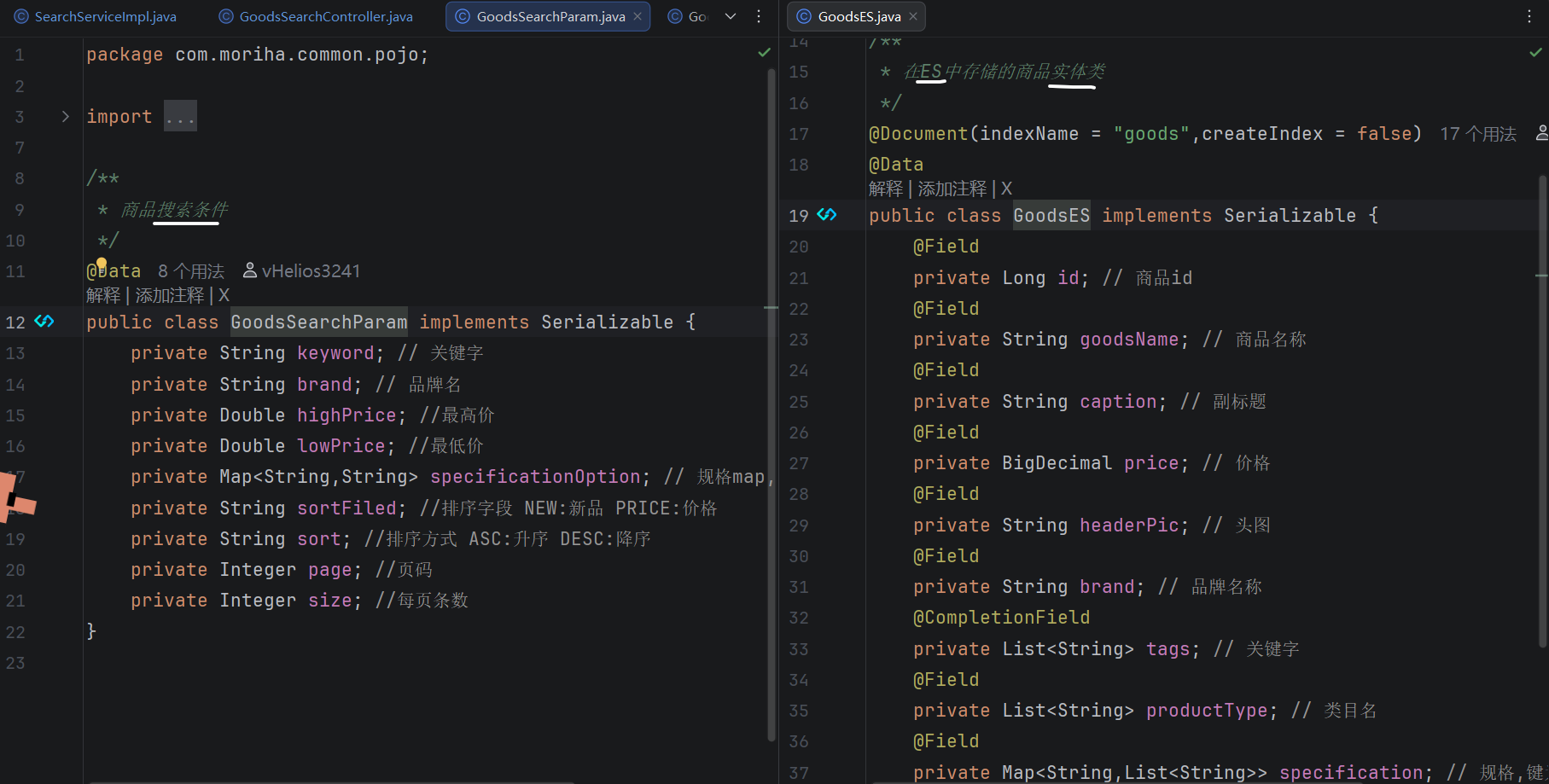1549x784 pixels.
Task: Click left editor inspection checkmark icon
Action: point(764,53)
